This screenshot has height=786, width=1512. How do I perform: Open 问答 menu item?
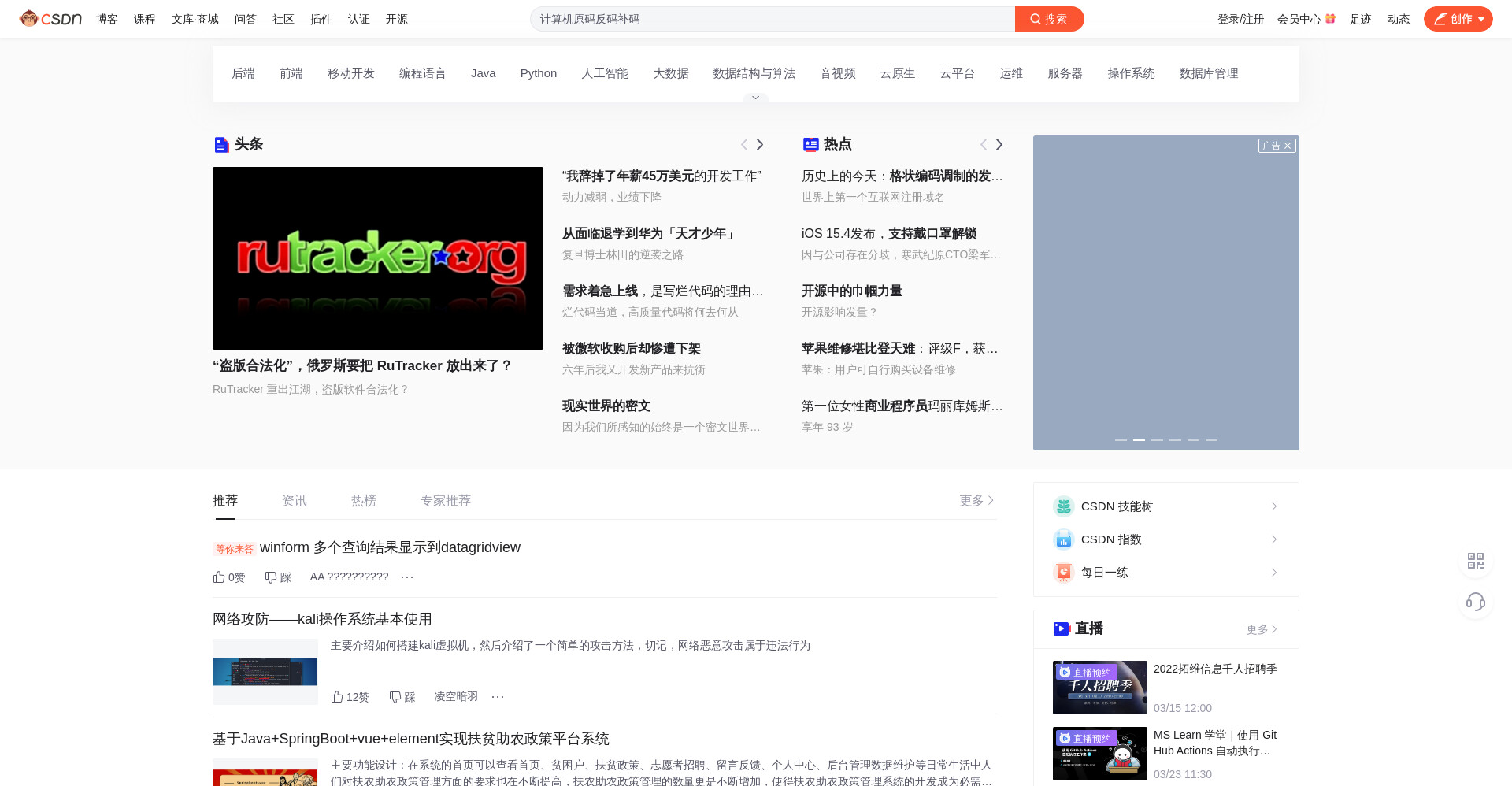point(245,19)
